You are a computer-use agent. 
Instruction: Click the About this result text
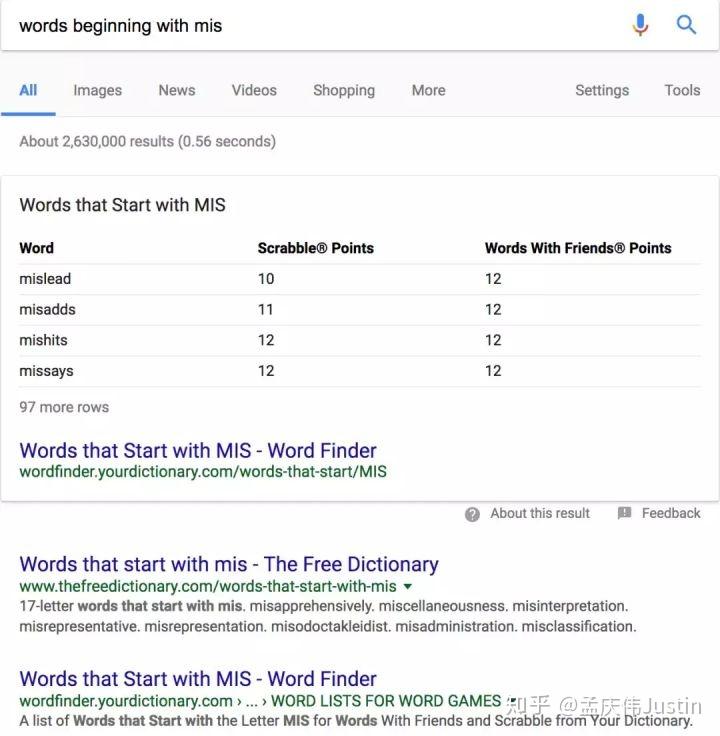540,513
